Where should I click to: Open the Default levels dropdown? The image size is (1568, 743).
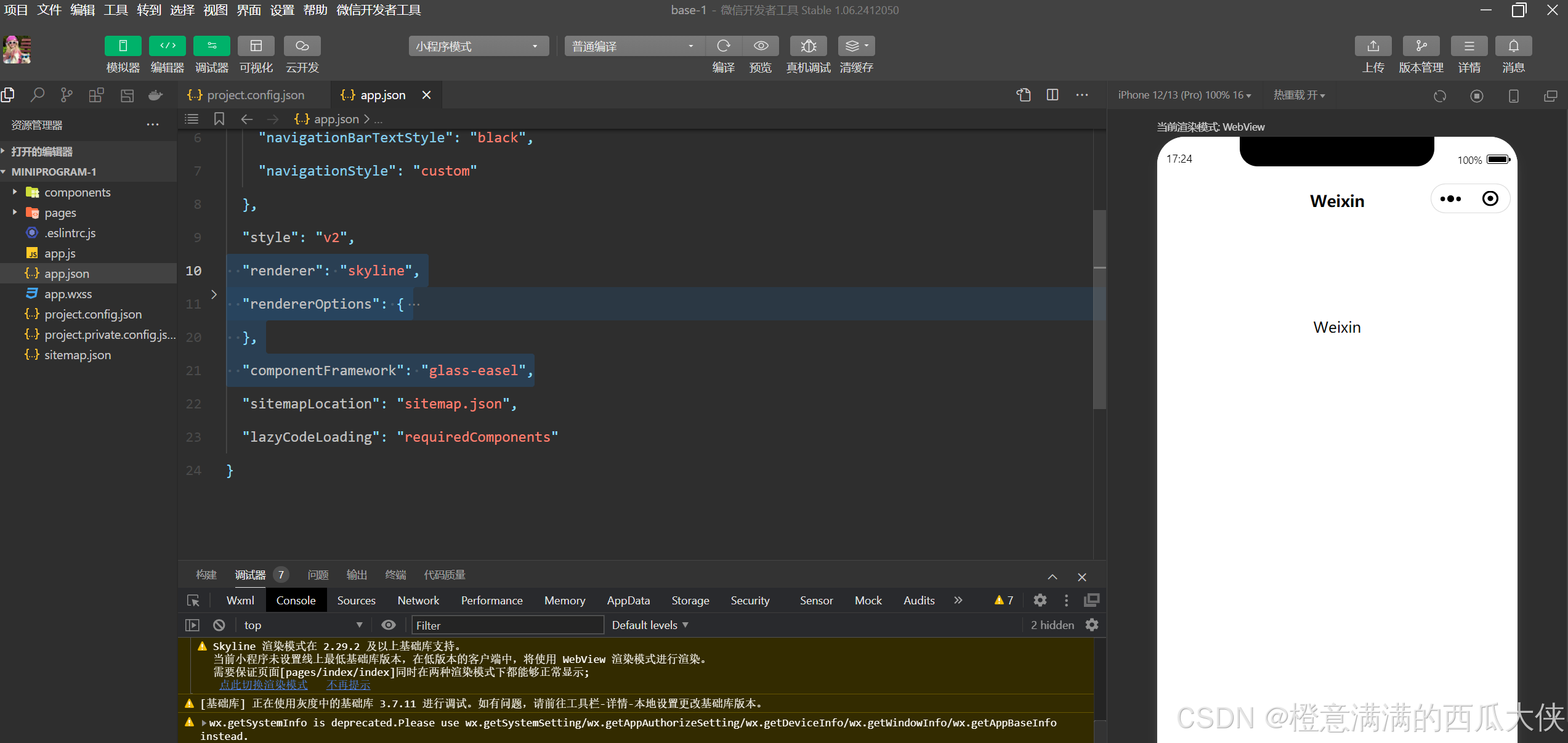tap(650, 625)
